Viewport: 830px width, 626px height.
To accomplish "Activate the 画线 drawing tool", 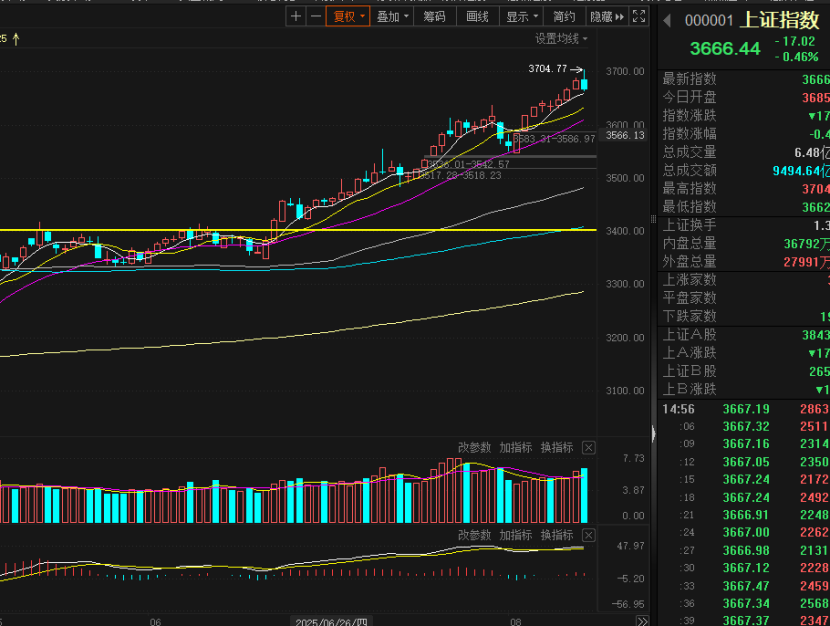I will click(477, 16).
